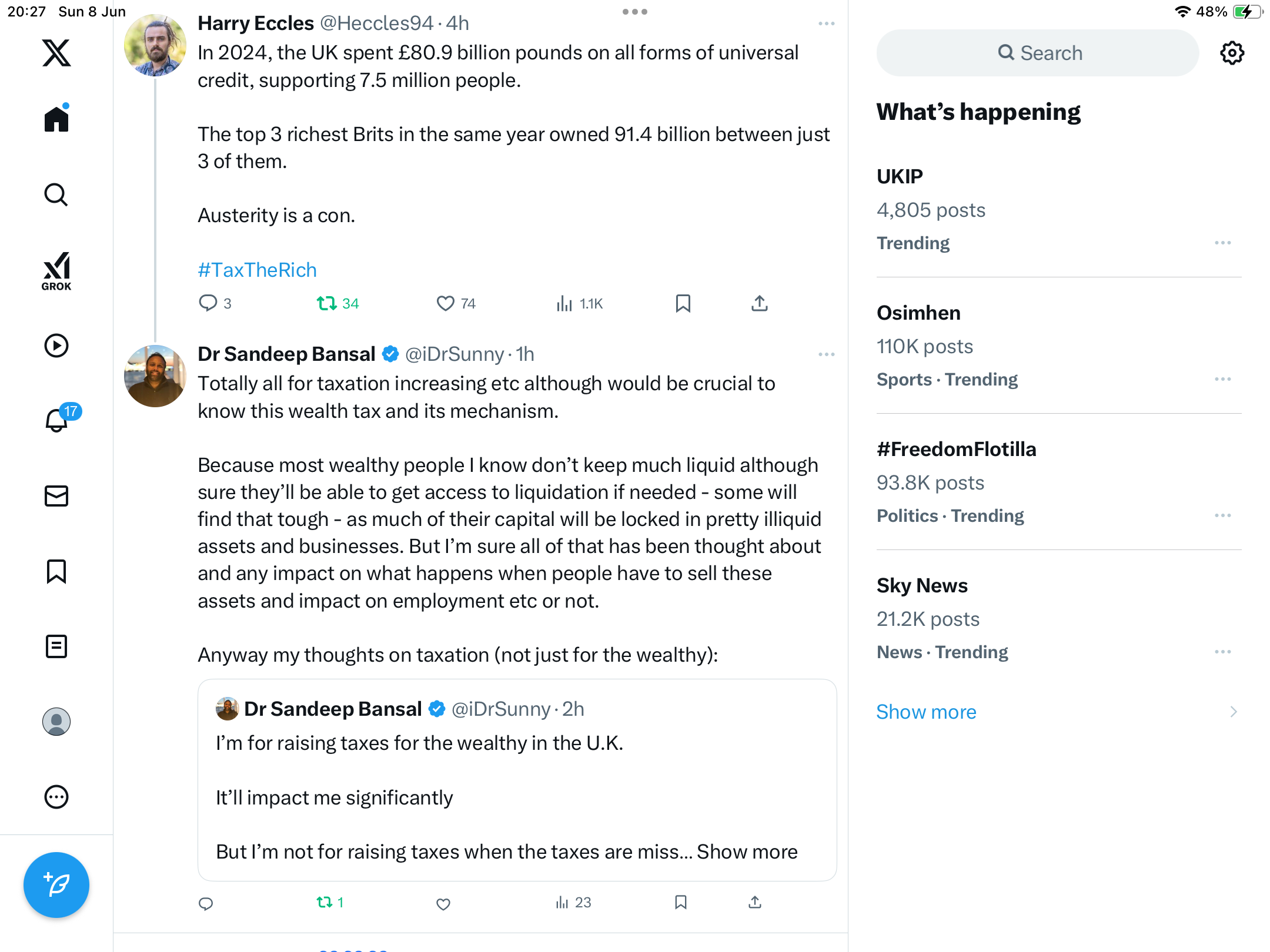Open more options for Harry Eccles' post
This screenshot has width=1270, height=952.
pyautogui.click(x=826, y=24)
